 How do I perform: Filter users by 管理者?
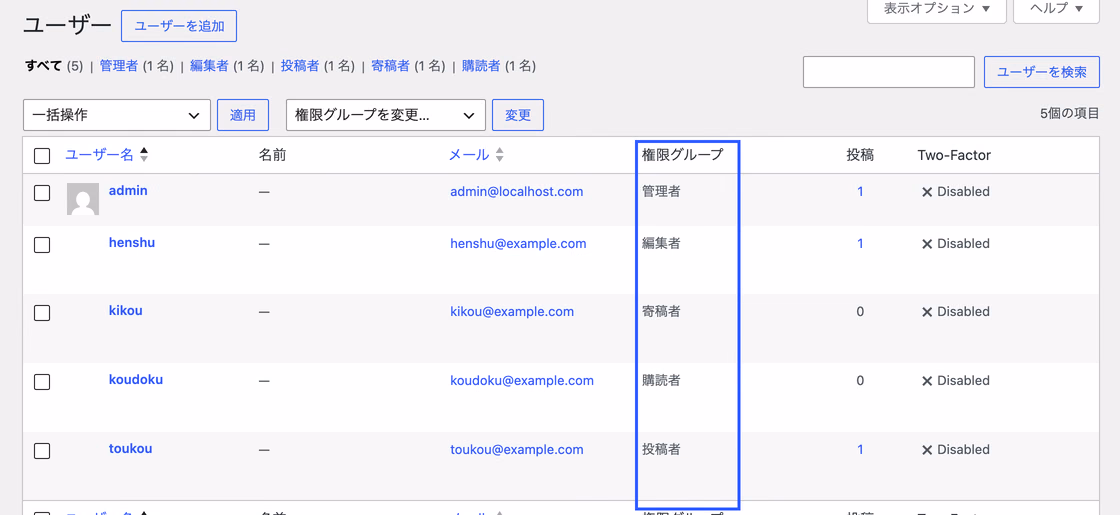click(119, 66)
